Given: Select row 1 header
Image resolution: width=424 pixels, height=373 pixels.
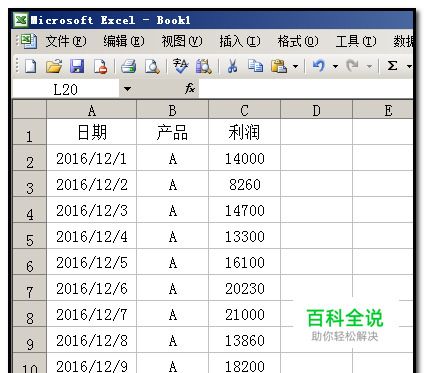Looking at the screenshot, I should coord(29,132).
